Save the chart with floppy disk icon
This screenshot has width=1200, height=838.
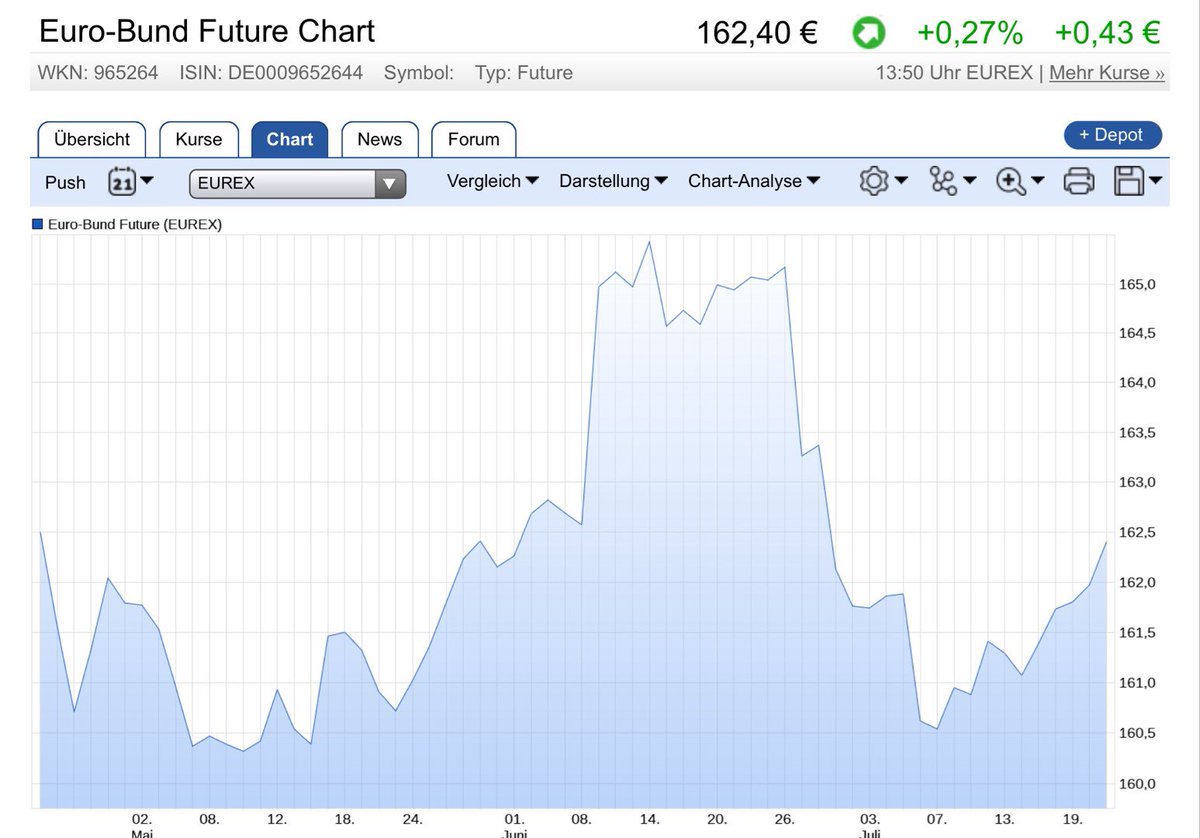1129,181
